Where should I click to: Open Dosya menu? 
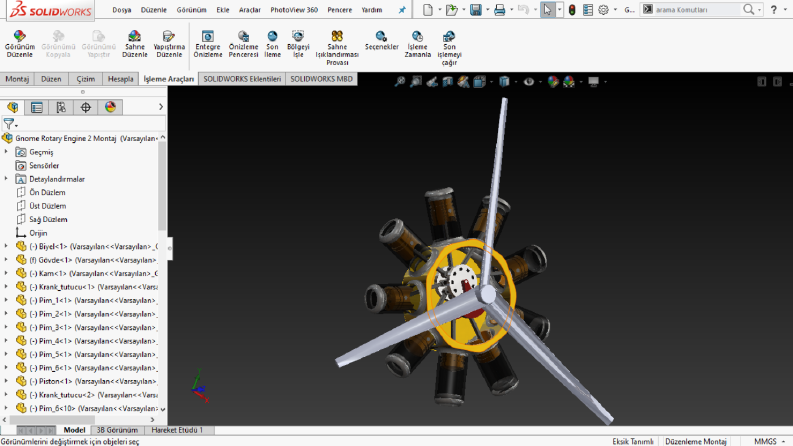pyautogui.click(x=121, y=10)
